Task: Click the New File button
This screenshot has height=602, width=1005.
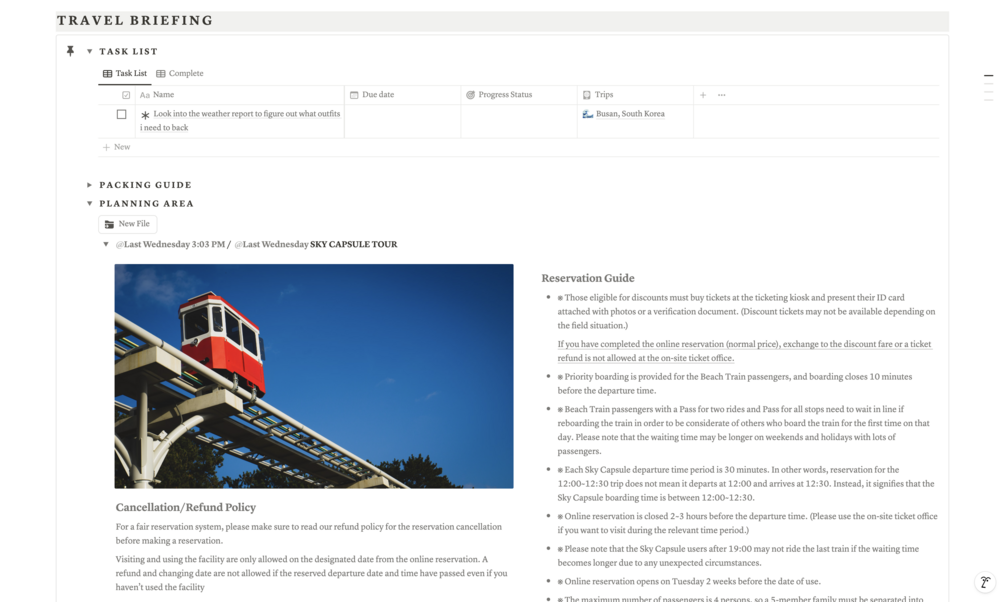Action: (x=128, y=224)
